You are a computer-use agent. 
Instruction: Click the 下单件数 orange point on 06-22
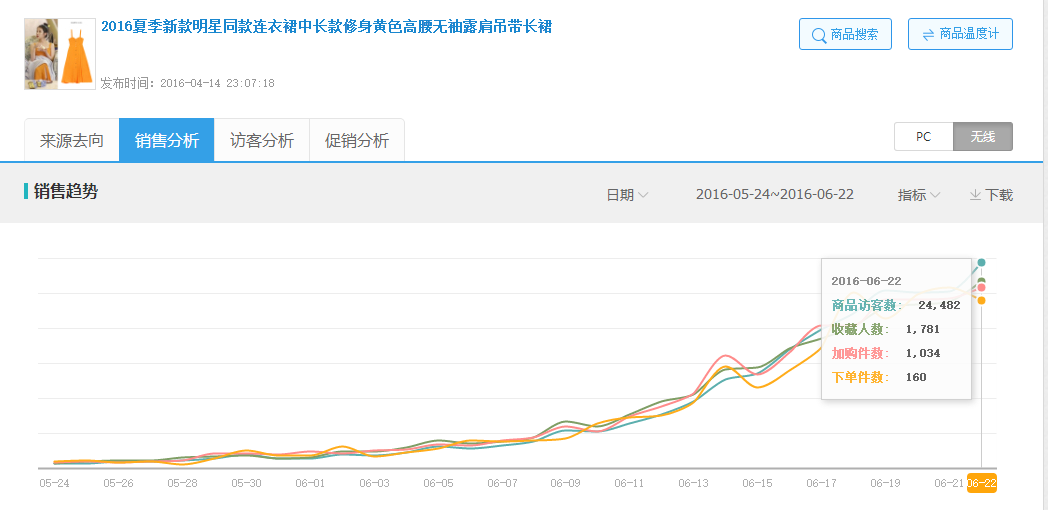pos(981,301)
